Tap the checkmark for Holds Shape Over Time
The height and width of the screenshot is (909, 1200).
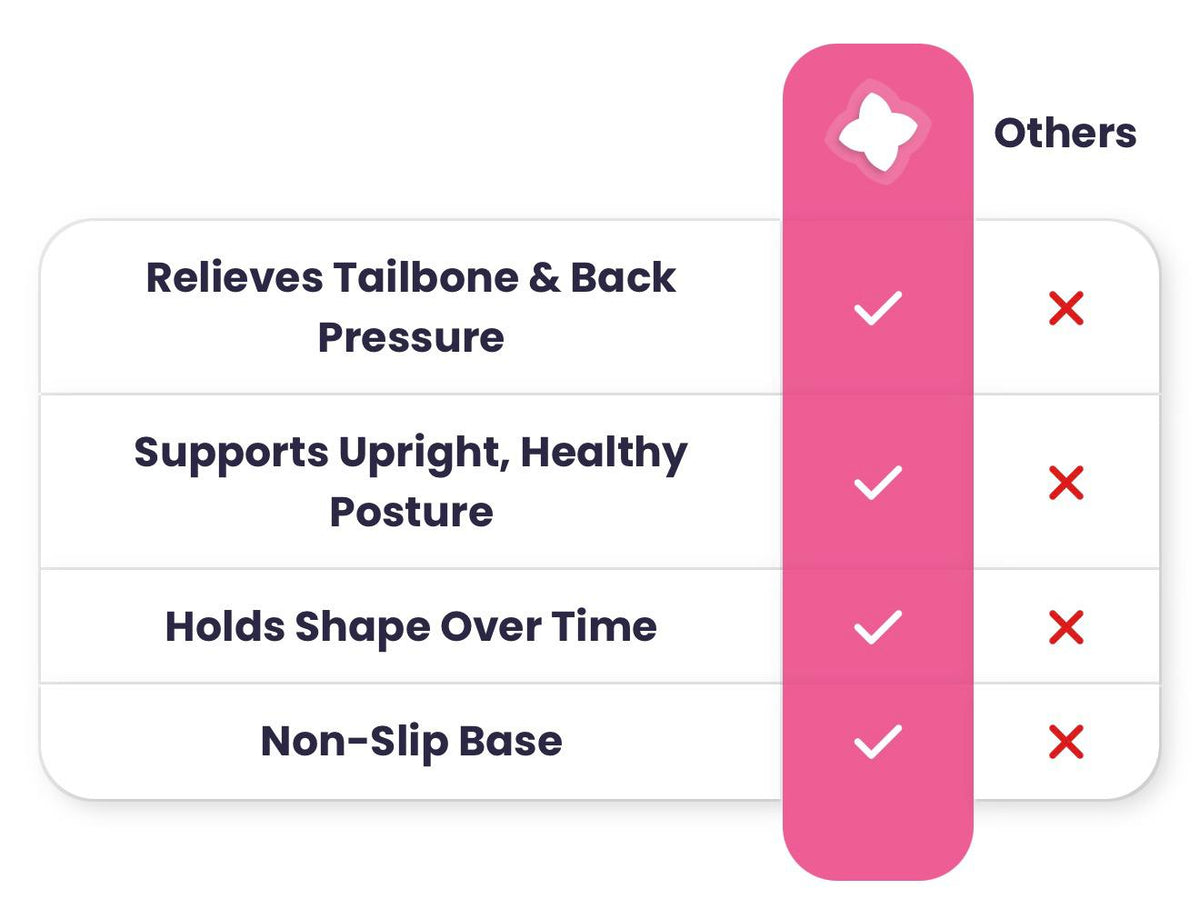click(x=877, y=627)
